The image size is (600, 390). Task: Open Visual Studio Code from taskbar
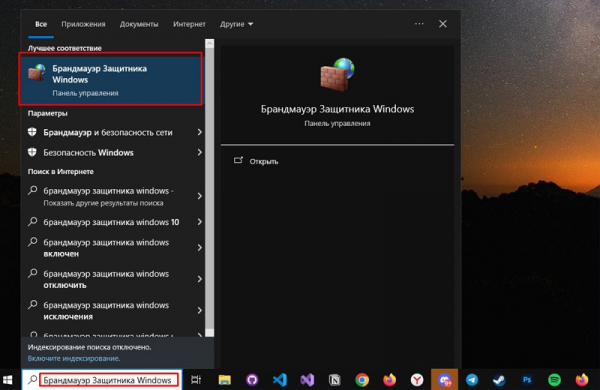click(x=280, y=380)
